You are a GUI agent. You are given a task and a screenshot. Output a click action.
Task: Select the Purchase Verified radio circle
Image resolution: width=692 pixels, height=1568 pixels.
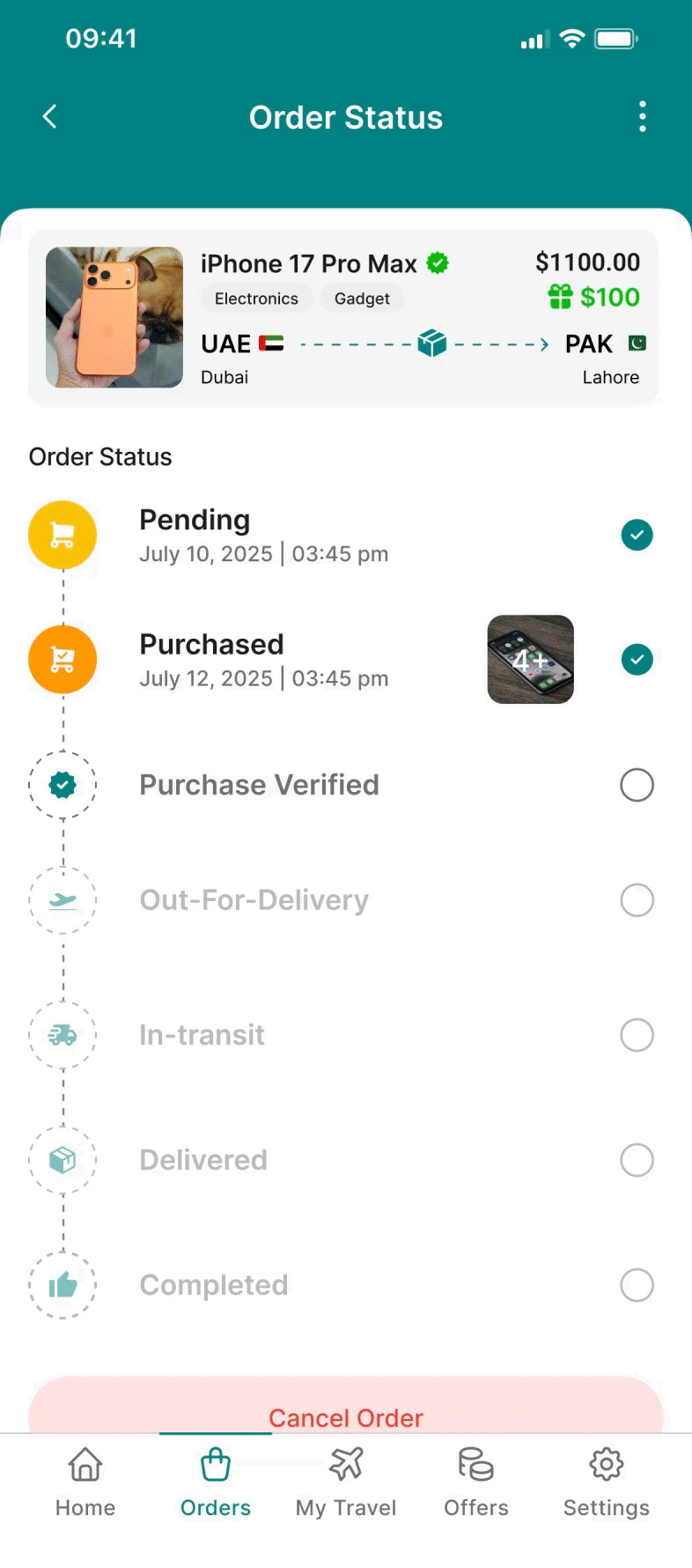637,785
